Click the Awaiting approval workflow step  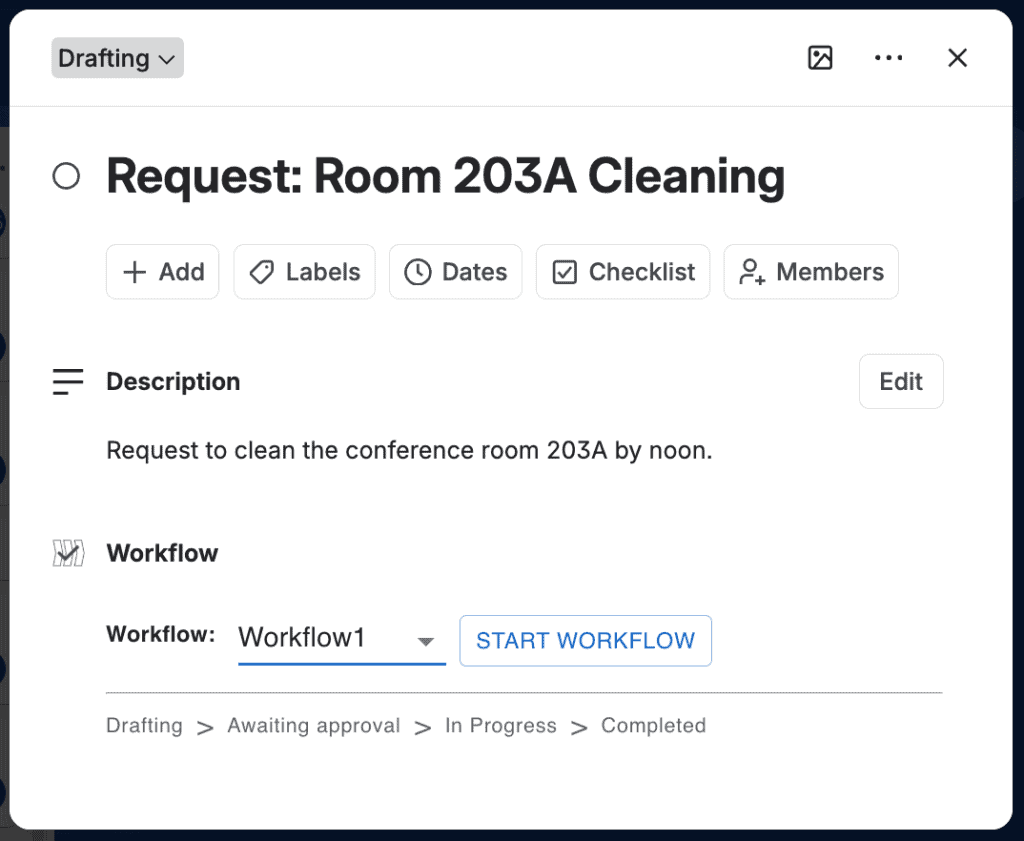point(313,725)
